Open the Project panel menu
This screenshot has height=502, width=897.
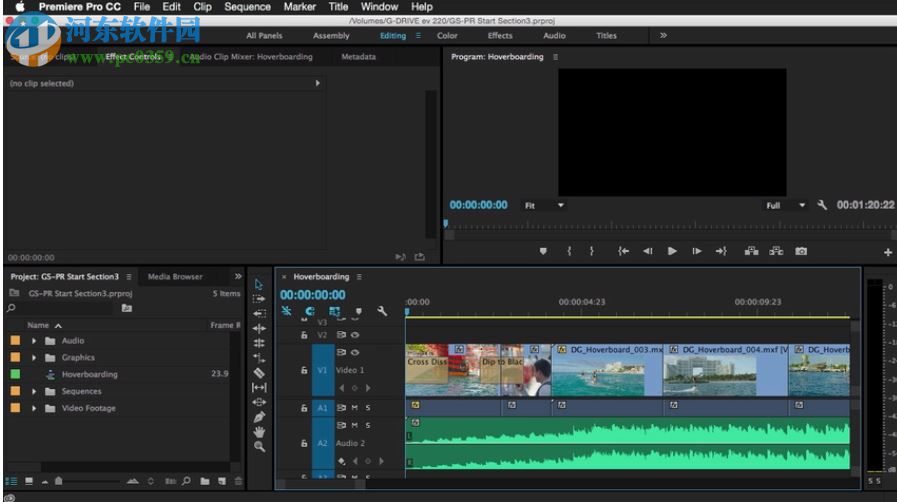coord(129,277)
